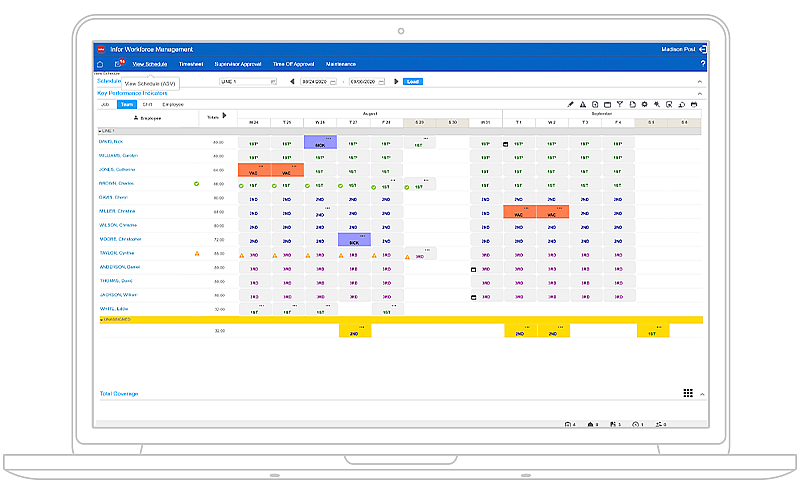Open the Timesheet menu
This screenshot has height=492, width=800.
pyautogui.click(x=191, y=63)
